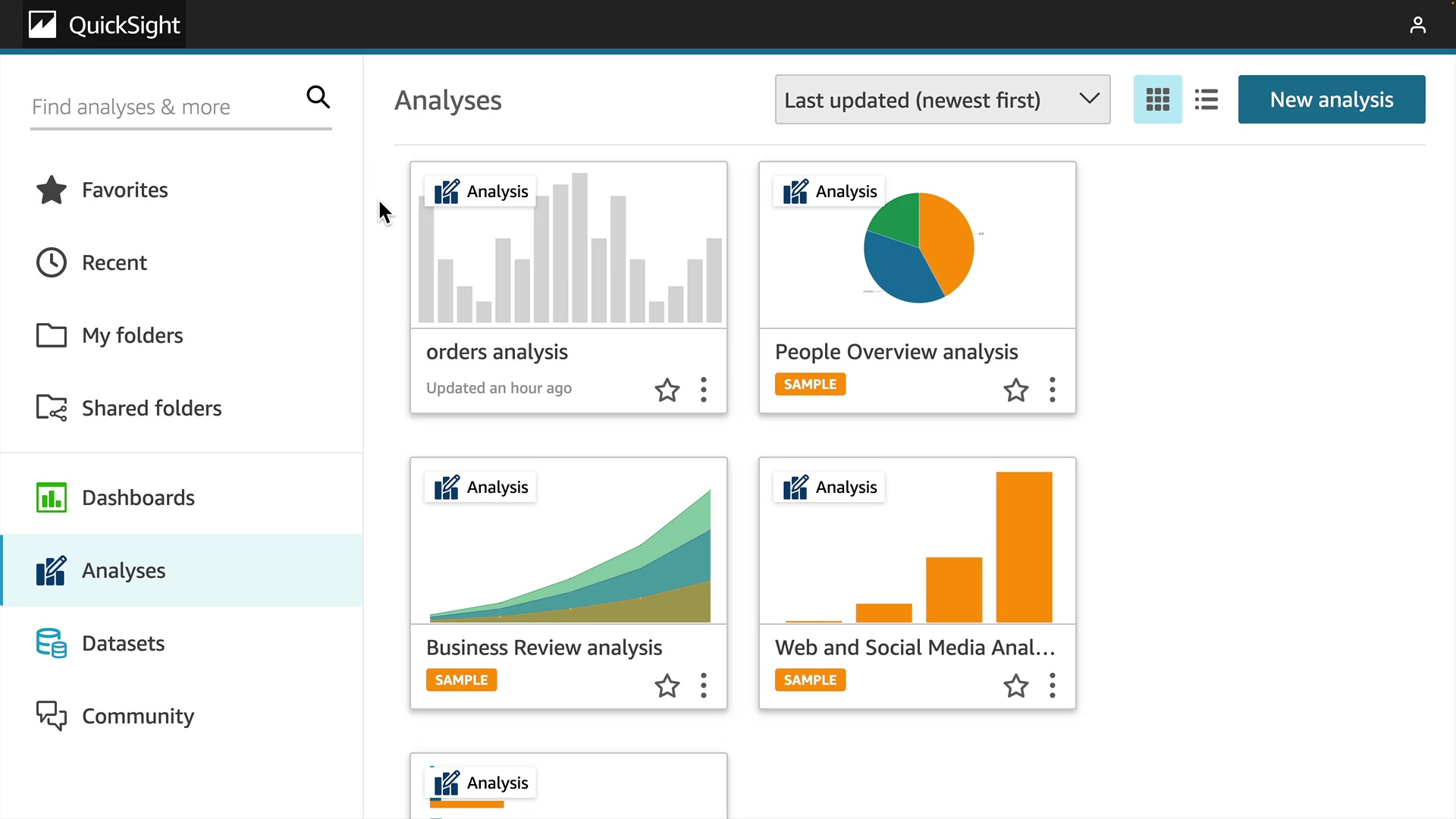Click the New analysis button
1456x819 pixels.
point(1331,99)
